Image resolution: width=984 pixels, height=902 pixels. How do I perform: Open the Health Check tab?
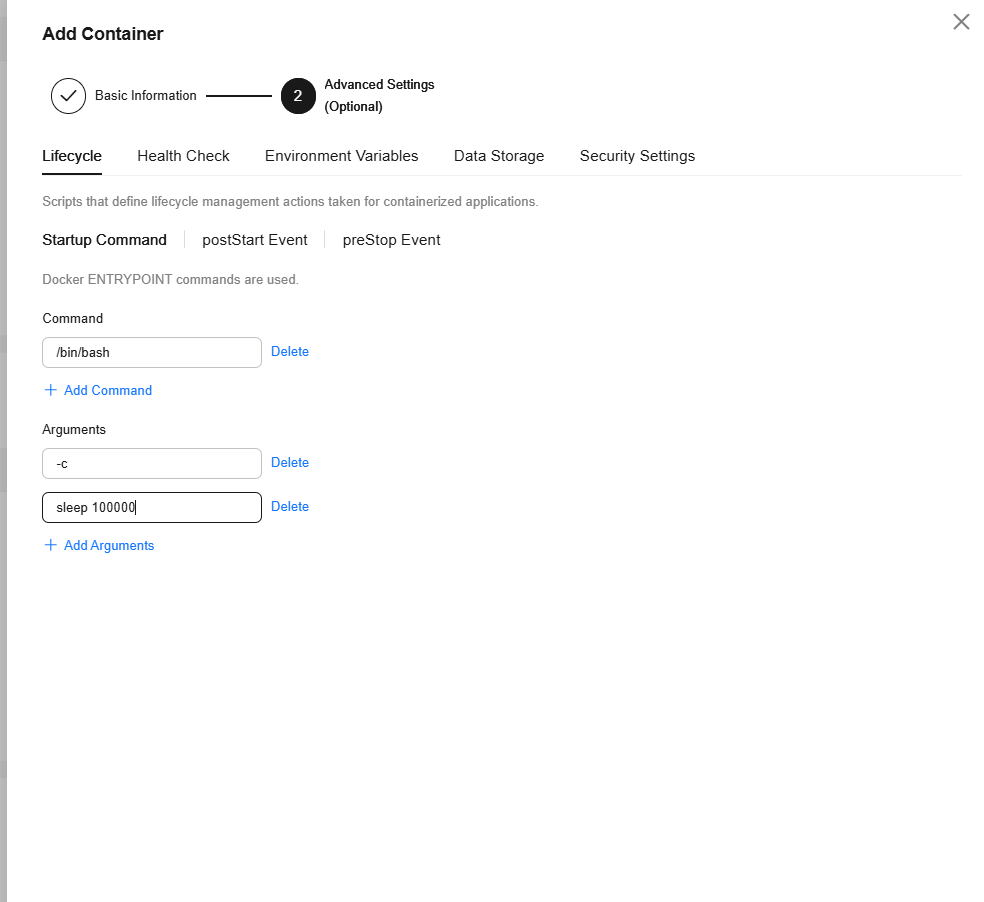point(183,156)
